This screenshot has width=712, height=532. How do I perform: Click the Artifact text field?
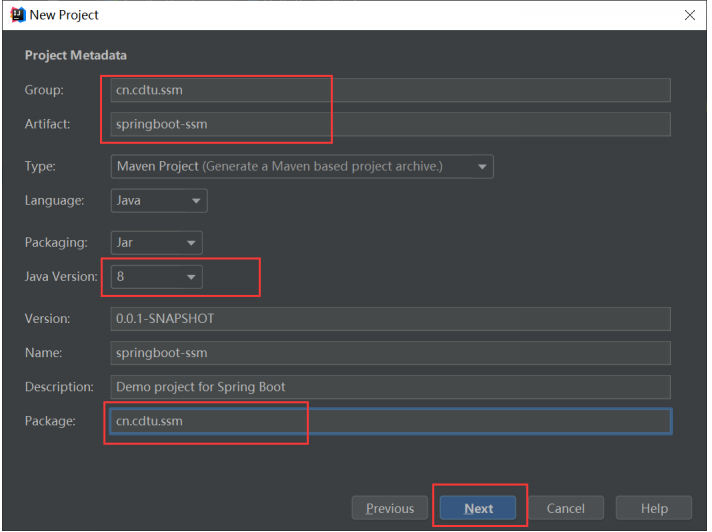tap(390, 125)
